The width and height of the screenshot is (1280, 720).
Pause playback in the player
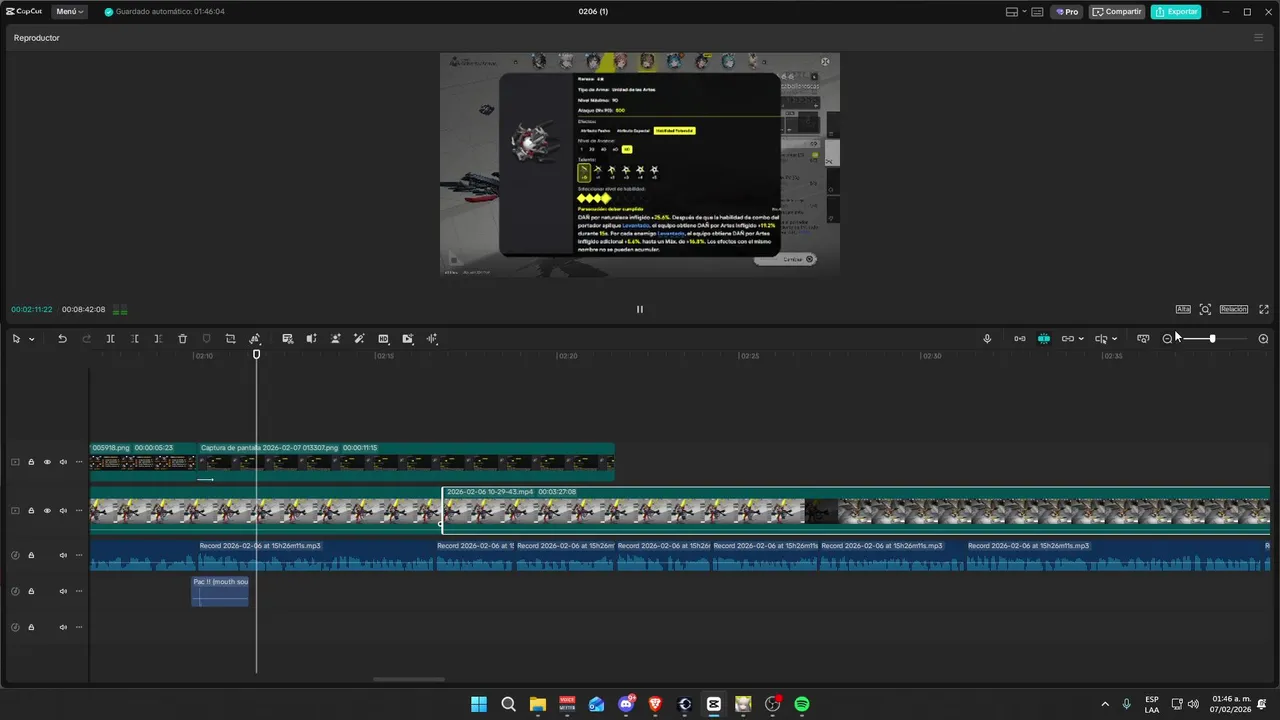tap(640, 309)
